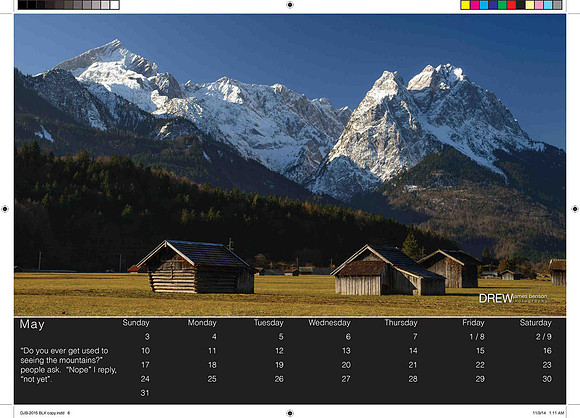Screen dimensions: 580x418
Task: Click the bottom center registration mark
Action: pos(290,413)
